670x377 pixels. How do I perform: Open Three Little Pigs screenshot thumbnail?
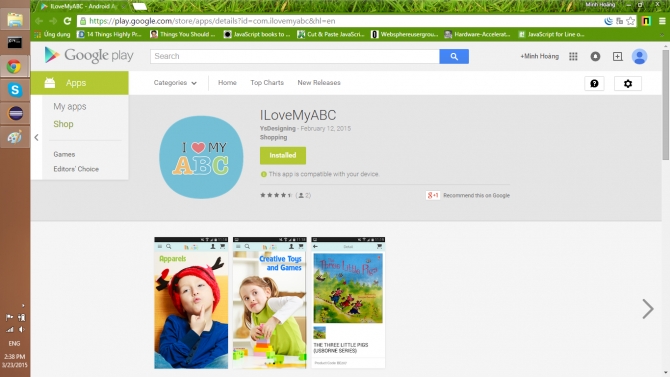(x=348, y=303)
